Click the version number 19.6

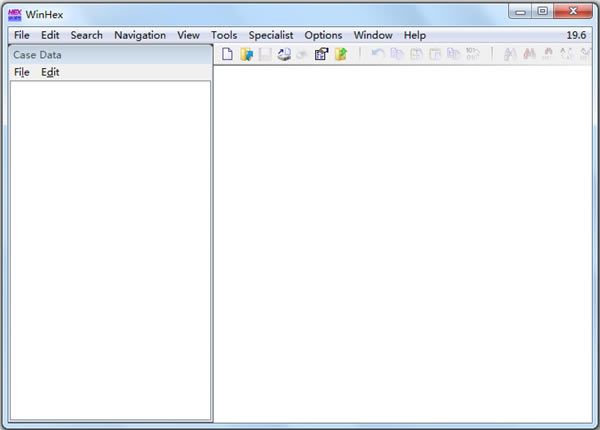pos(576,35)
